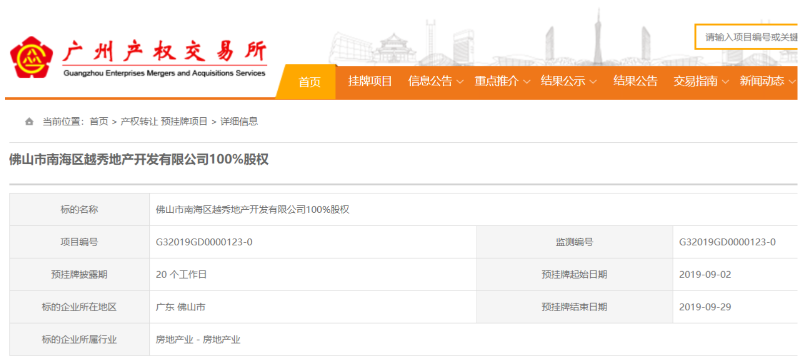Click the page heading 佛山市南海区越秀地产开发有限公司100%股权
804x361 pixels.
[x=139, y=160]
